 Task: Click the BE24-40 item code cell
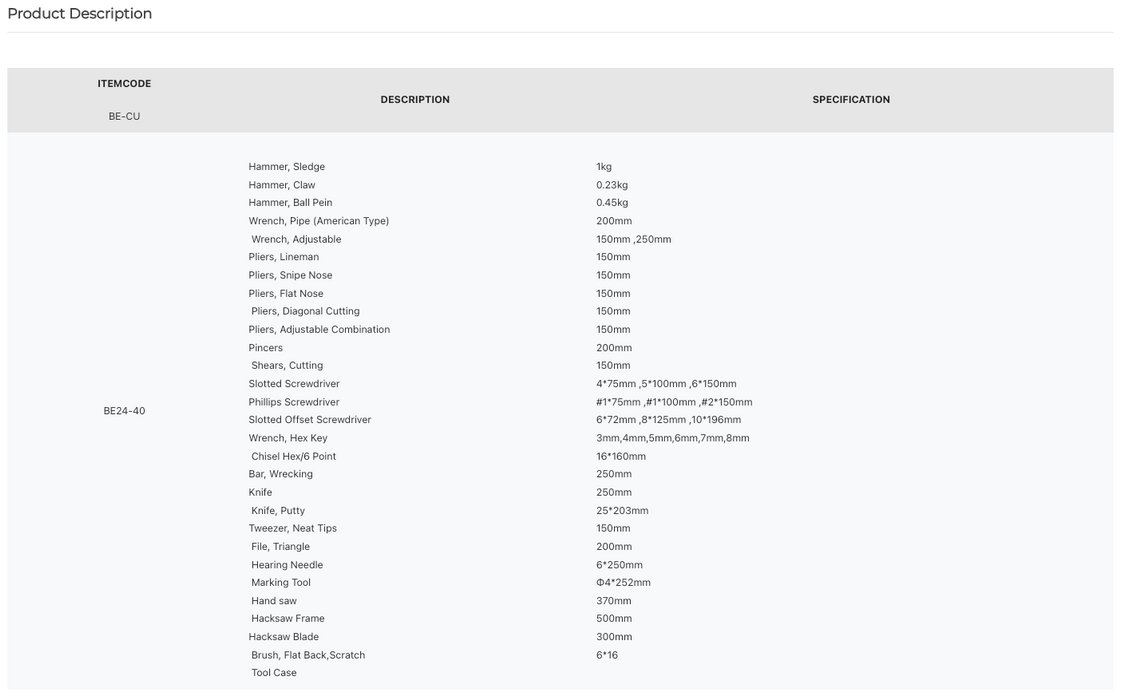coord(124,411)
